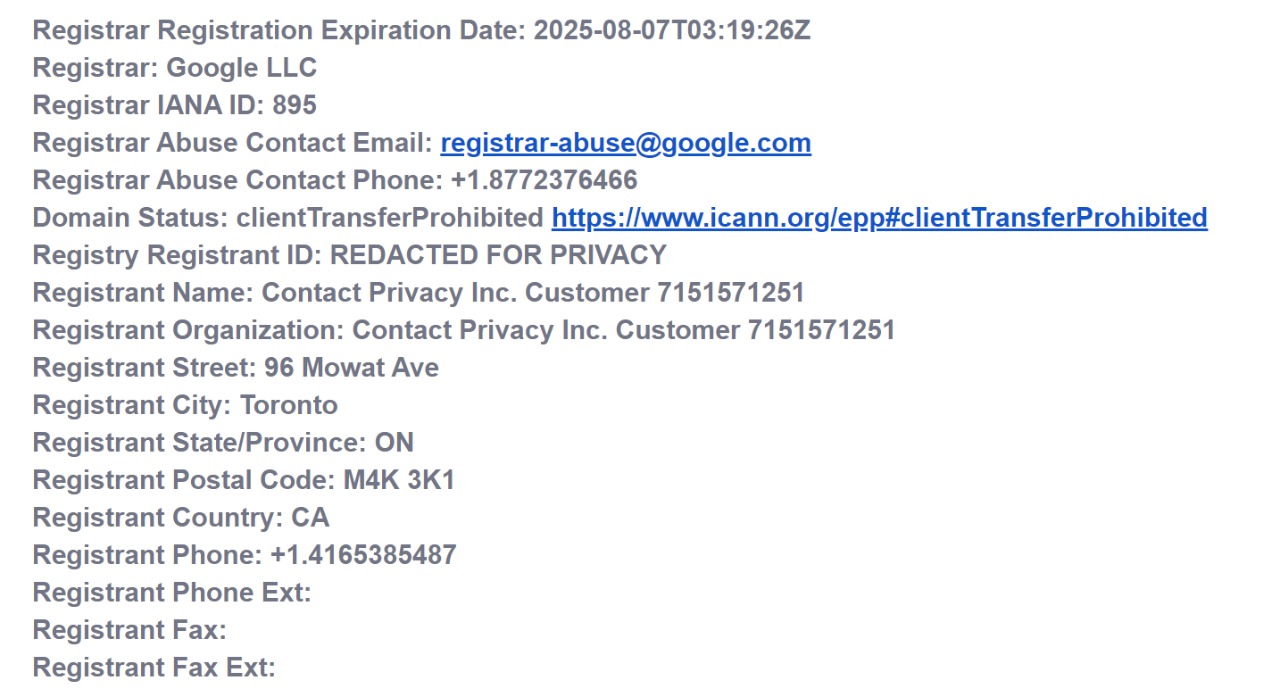The height and width of the screenshot is (697, 1280).
Task: Click the 'Registrant Phone Ext:' line
Action: (x=172, y=593)
